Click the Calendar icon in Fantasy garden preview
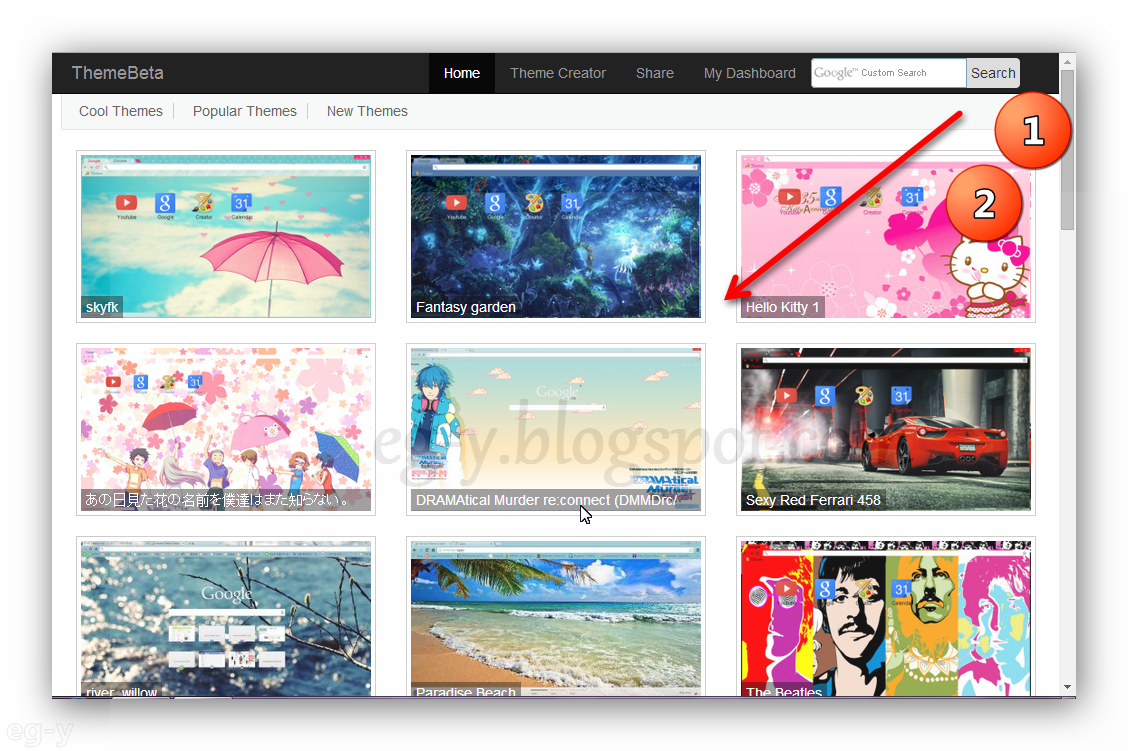The image size is (1128, 751). point(571,203)
